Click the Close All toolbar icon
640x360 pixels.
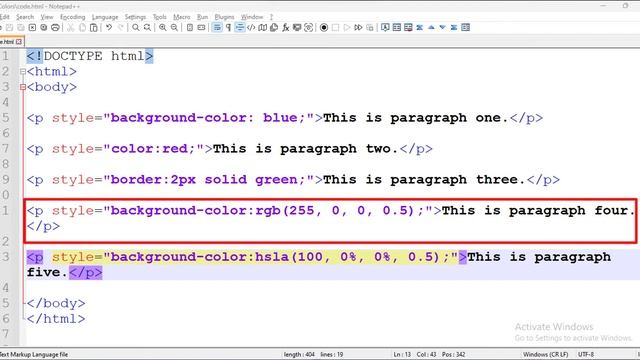(44, 27)
